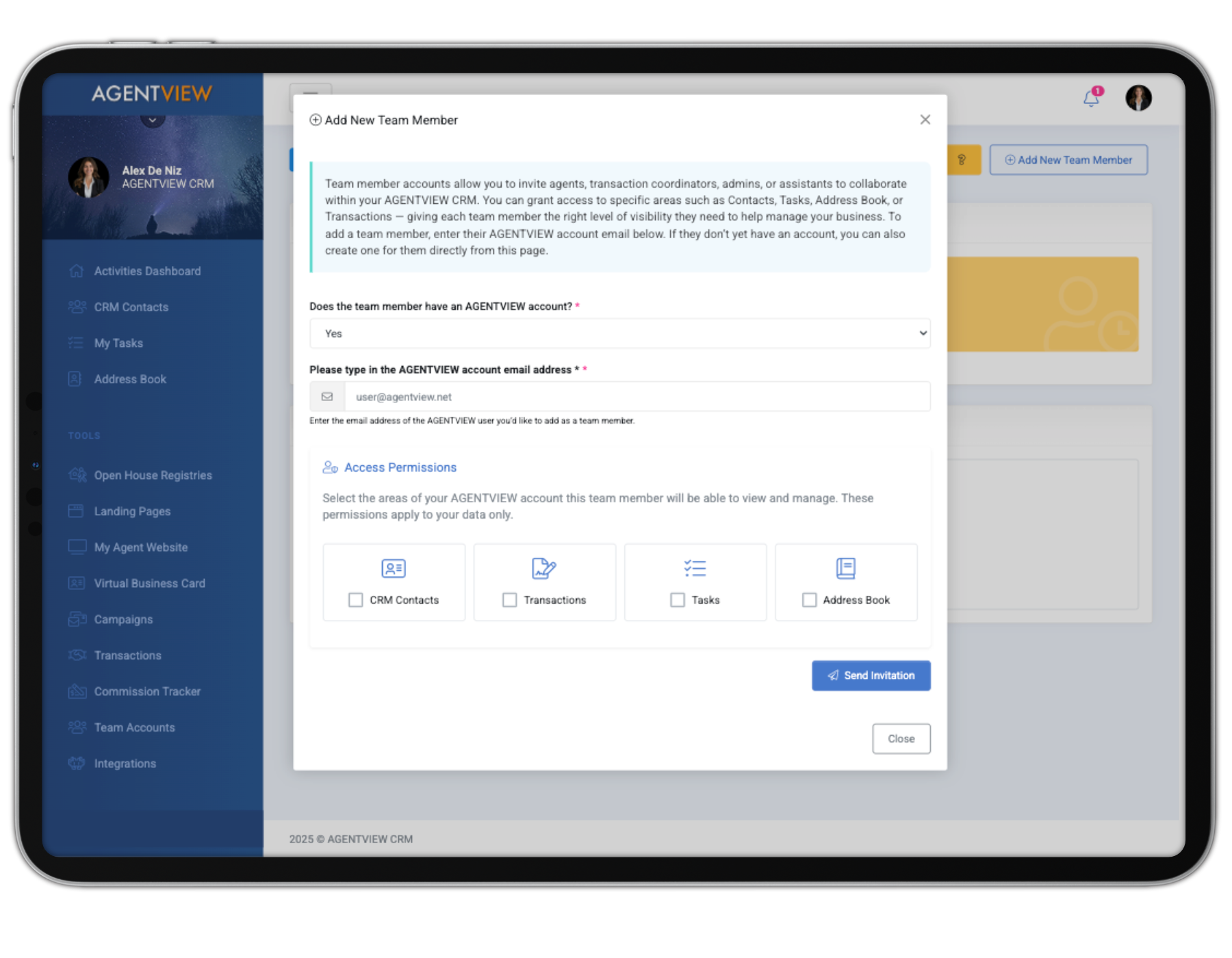Dismiss the dialog with the X icon
Screen dimensions: 1232x958
[x=925, y=120]
